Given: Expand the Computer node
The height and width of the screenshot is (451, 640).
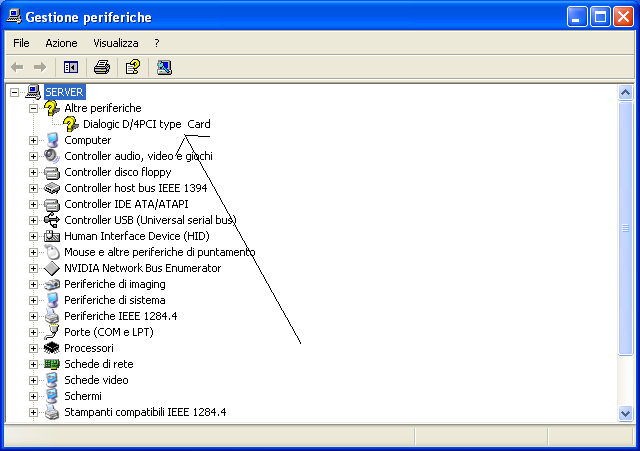Looking at the screenshot, I should point(33,140).
